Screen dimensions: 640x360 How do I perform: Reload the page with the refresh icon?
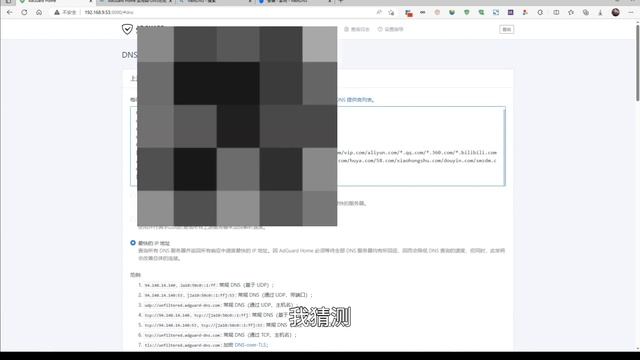point(24,12)
